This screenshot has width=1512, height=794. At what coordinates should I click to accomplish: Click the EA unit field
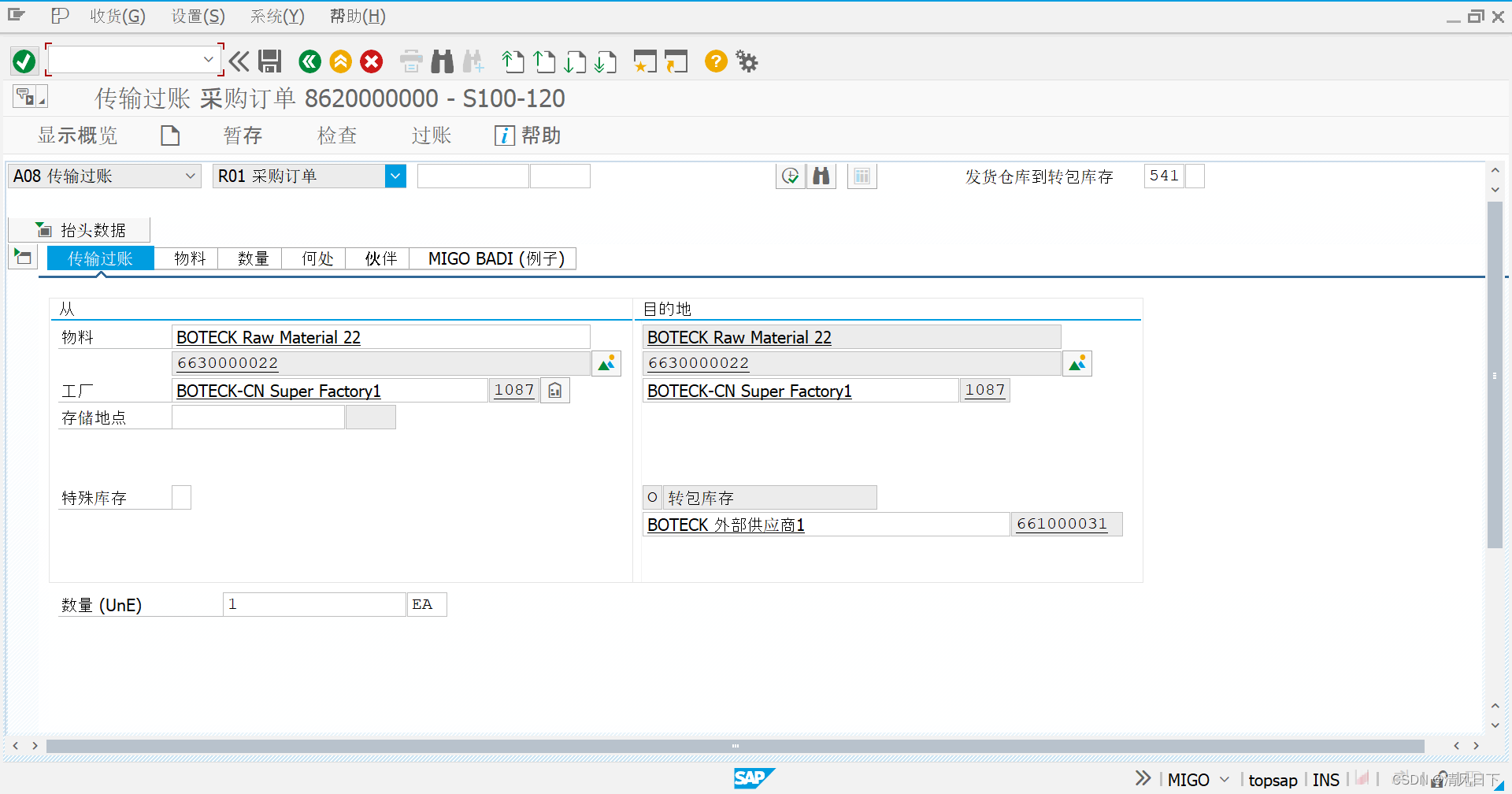[427, 604]
